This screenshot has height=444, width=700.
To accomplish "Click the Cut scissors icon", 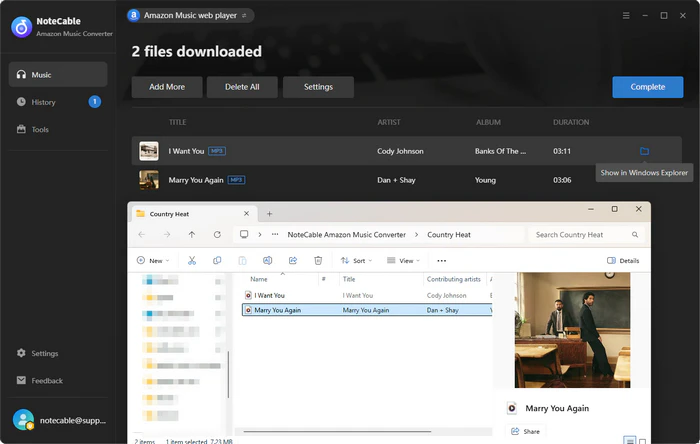I will [x=192, y=261].
